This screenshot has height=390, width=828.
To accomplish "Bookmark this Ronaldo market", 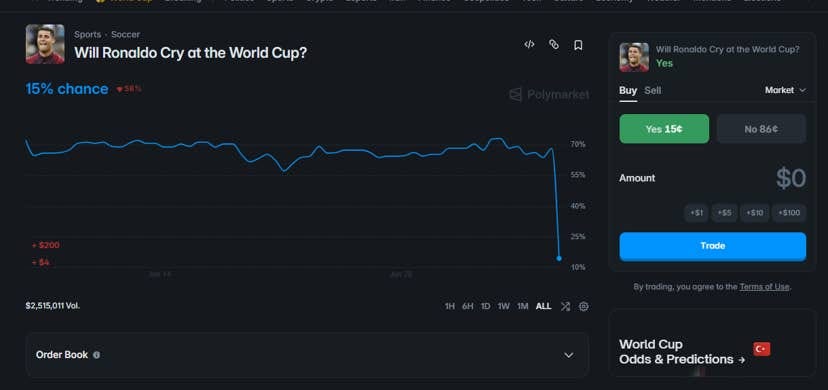I will pyautogui.click(x=578, y=45).
